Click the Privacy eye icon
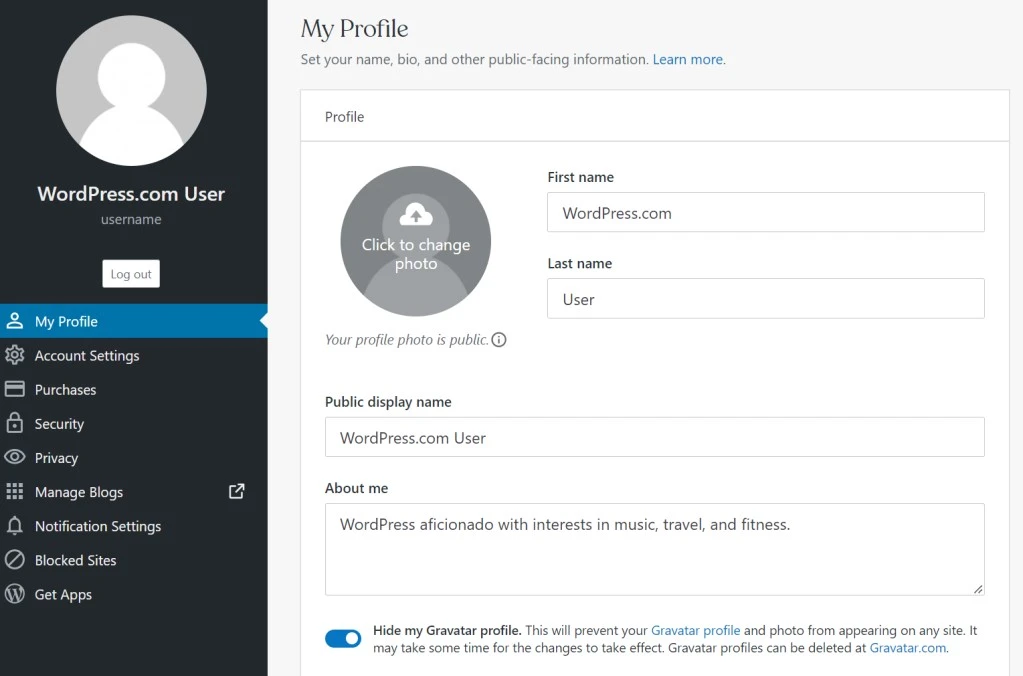This screenshot has width=1023, height=676. [x=14, y=457]
